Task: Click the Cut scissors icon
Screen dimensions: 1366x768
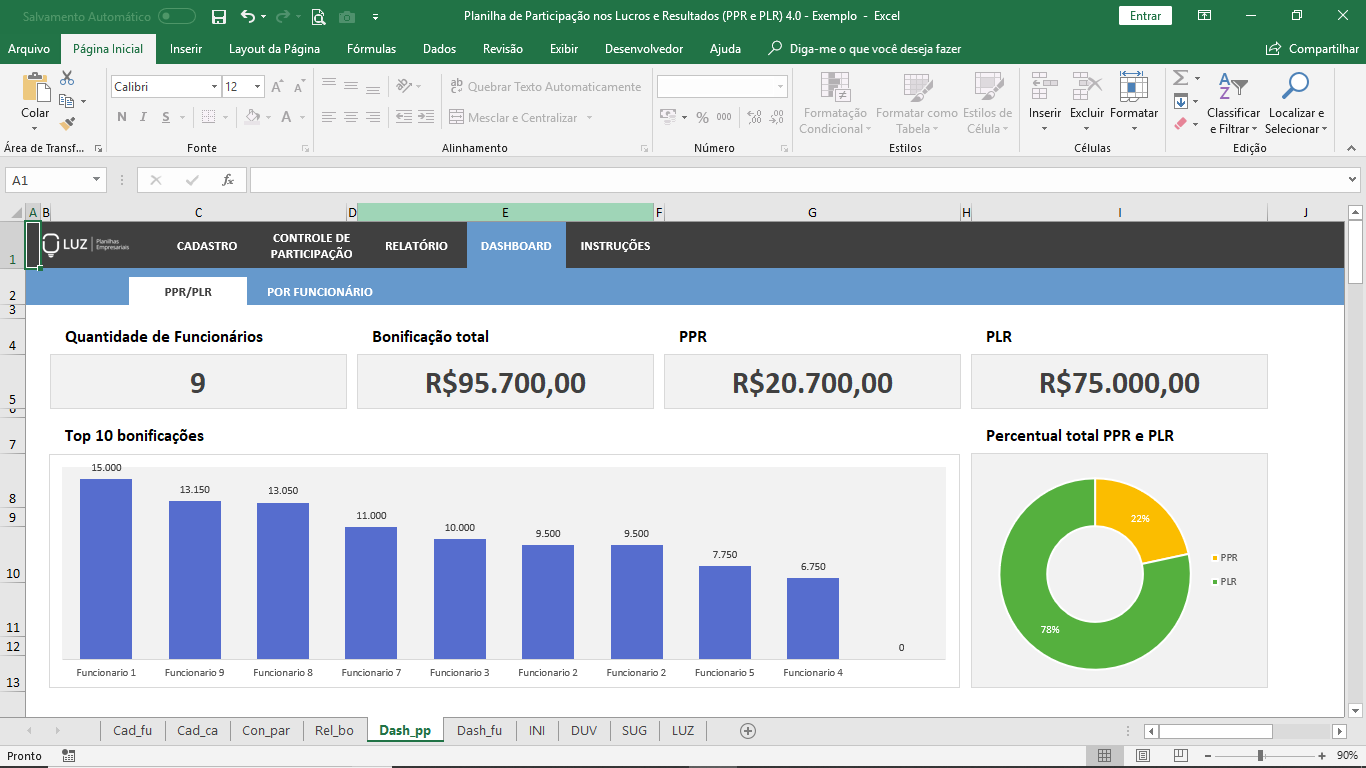Action: (x=67, y=78)
